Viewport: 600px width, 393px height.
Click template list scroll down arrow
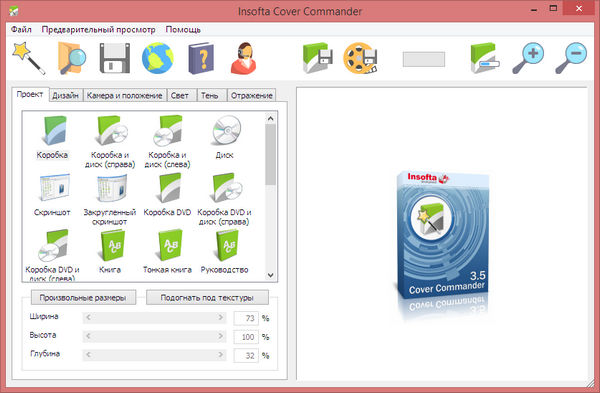[x=271, y=275]
